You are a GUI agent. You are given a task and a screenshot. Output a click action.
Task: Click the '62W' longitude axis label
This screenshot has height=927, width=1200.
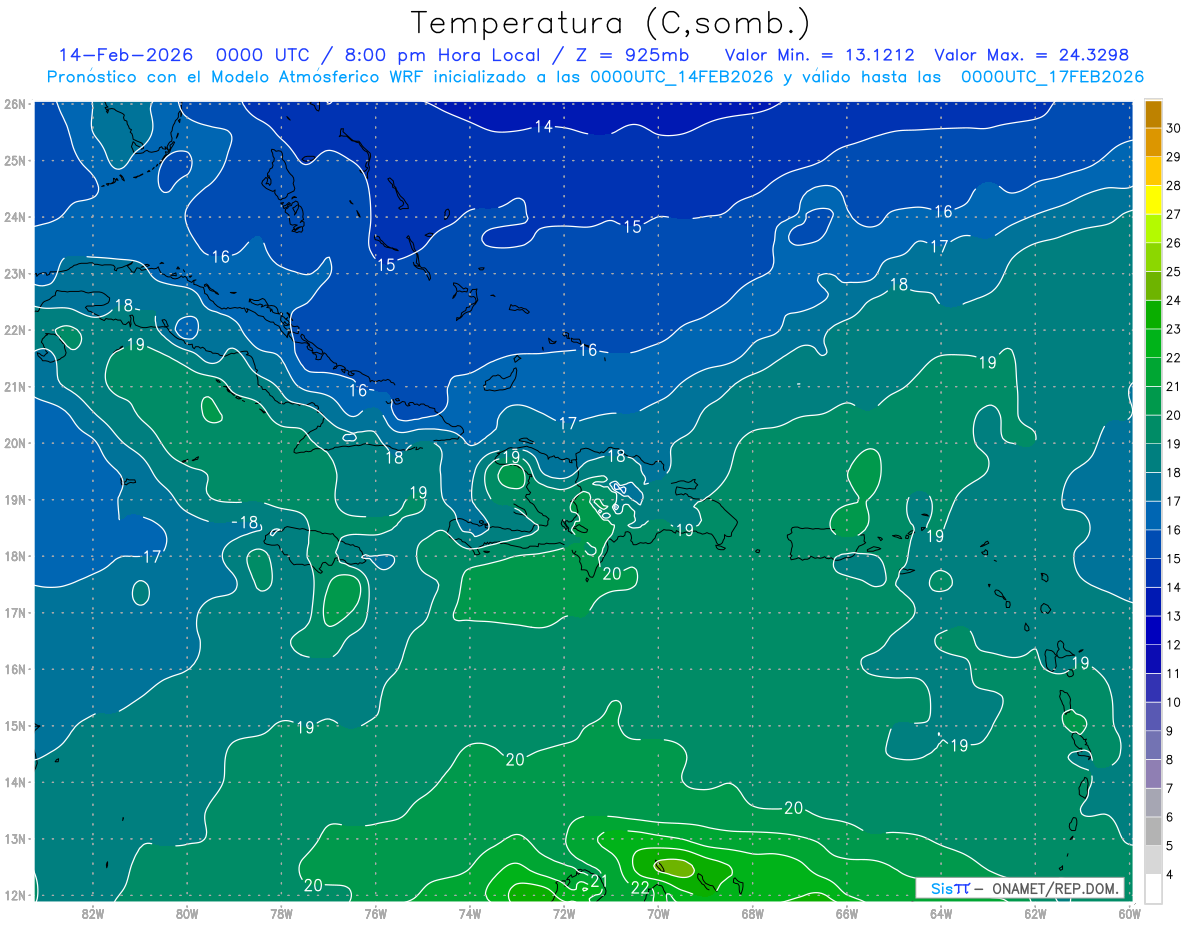[x=1035, y=913]
